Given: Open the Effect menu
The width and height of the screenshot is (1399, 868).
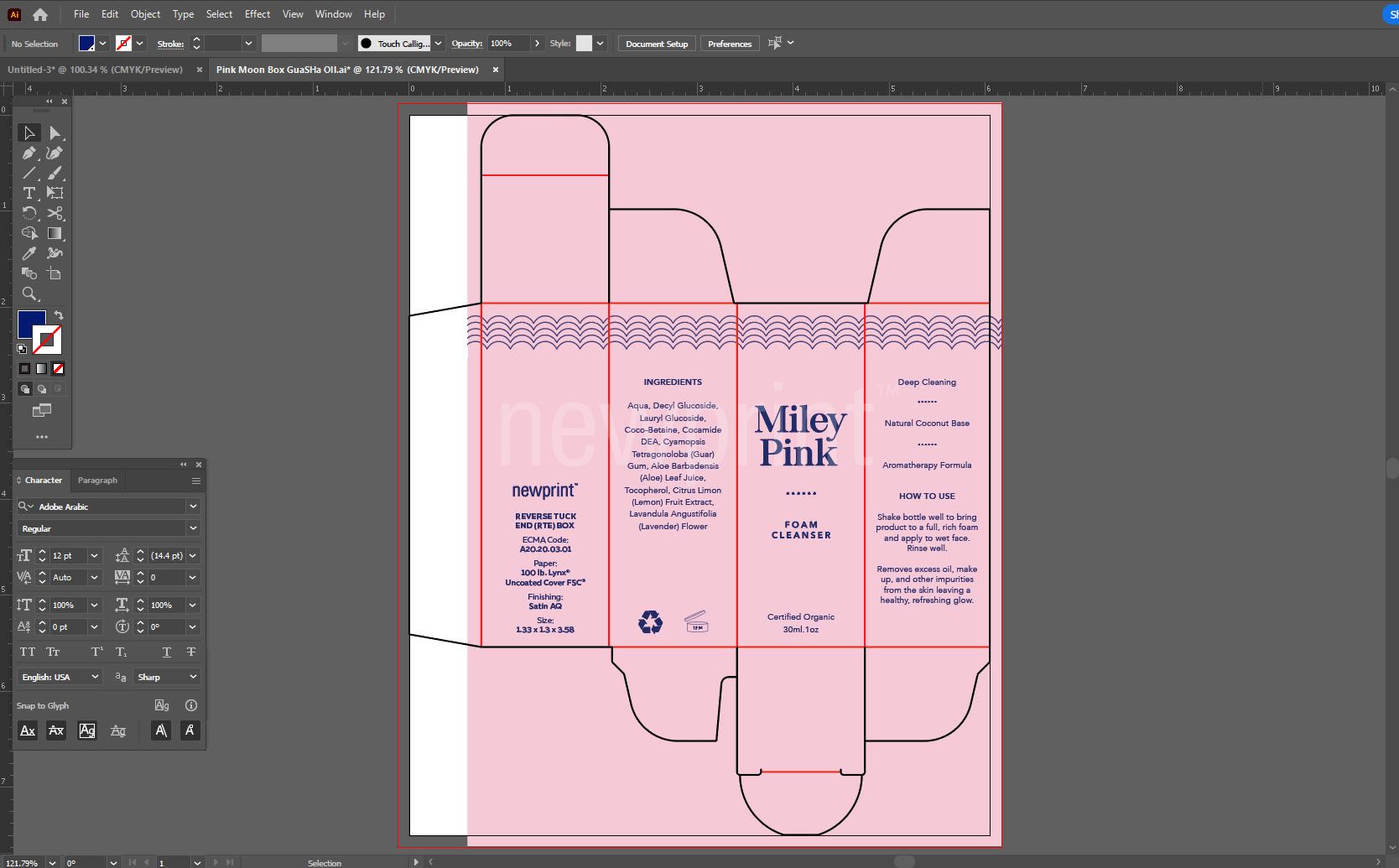Looking at the screenshot, I should 257,13.
